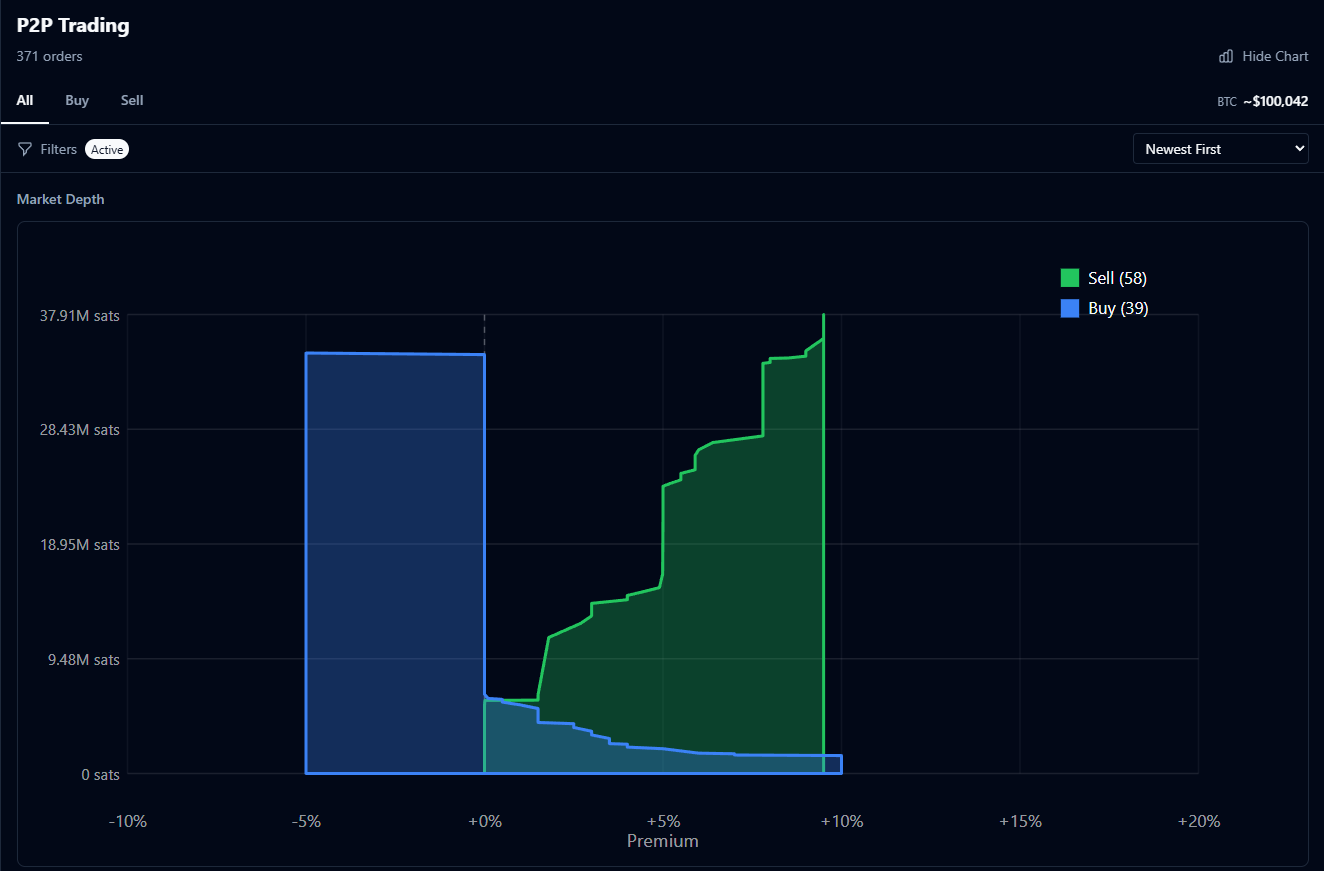Click the BTC price ~$100,042

click(x=1275, y=101)
